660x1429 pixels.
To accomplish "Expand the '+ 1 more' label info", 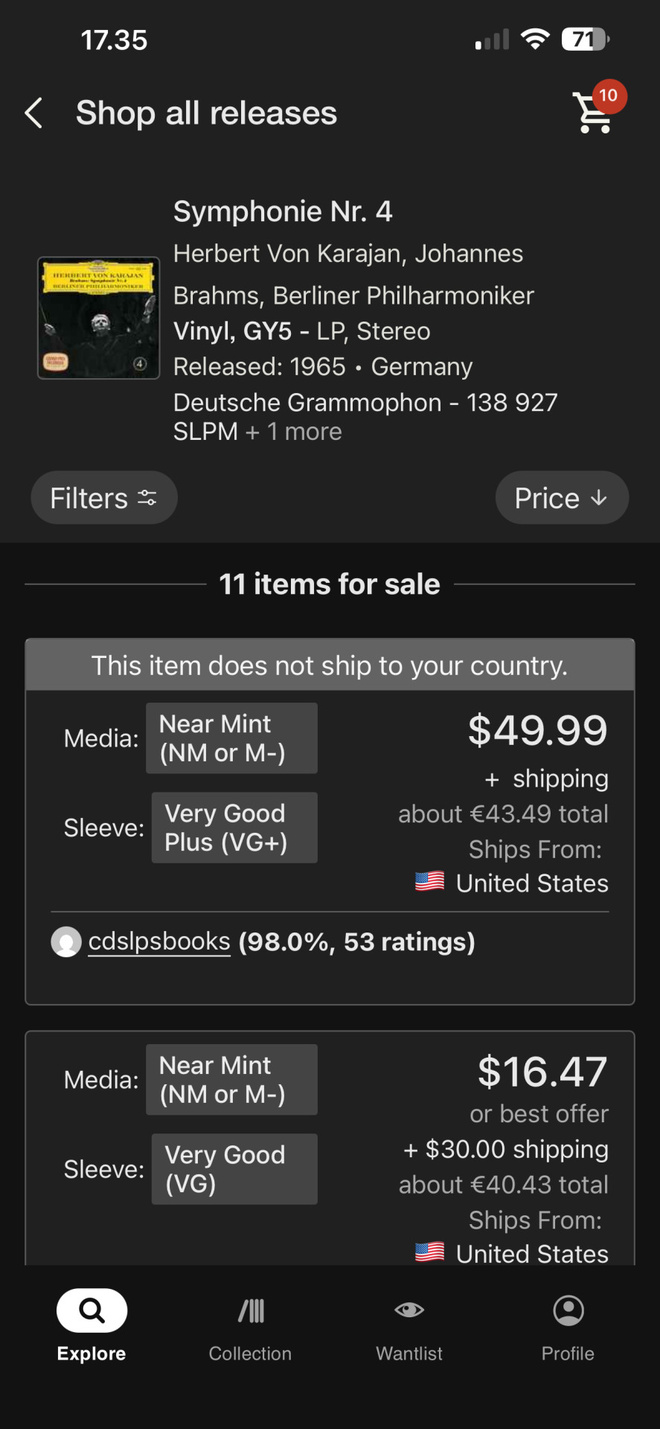I will pyautogui.click(x=294, y=432).
